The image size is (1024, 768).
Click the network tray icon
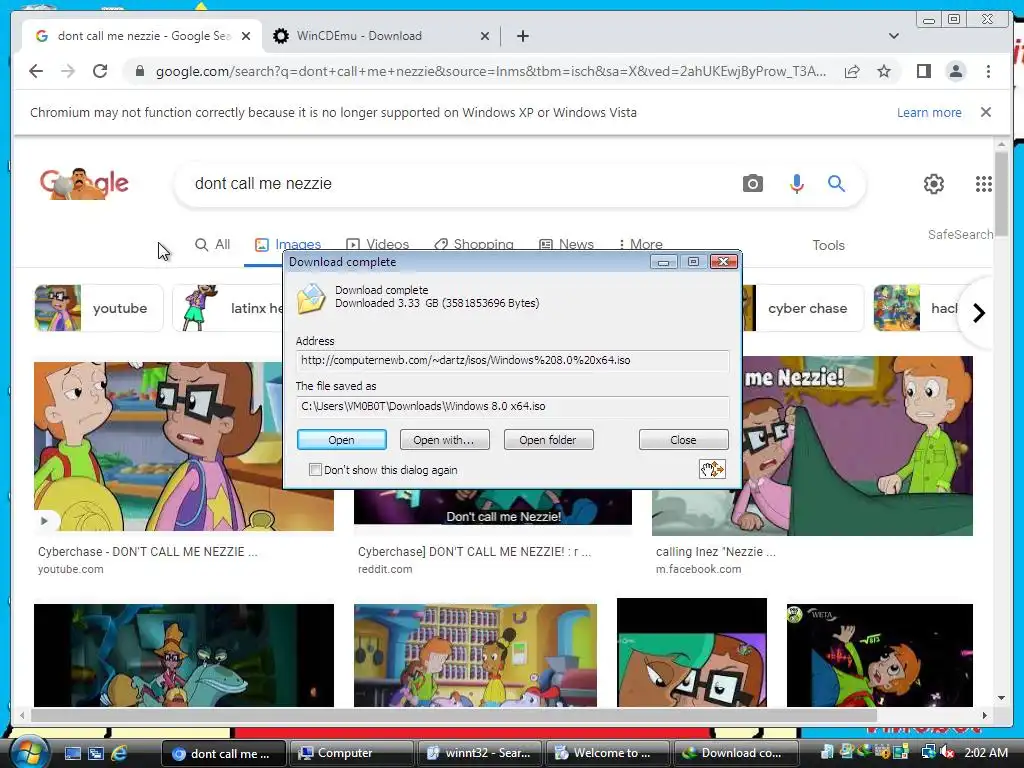point(928,753)
